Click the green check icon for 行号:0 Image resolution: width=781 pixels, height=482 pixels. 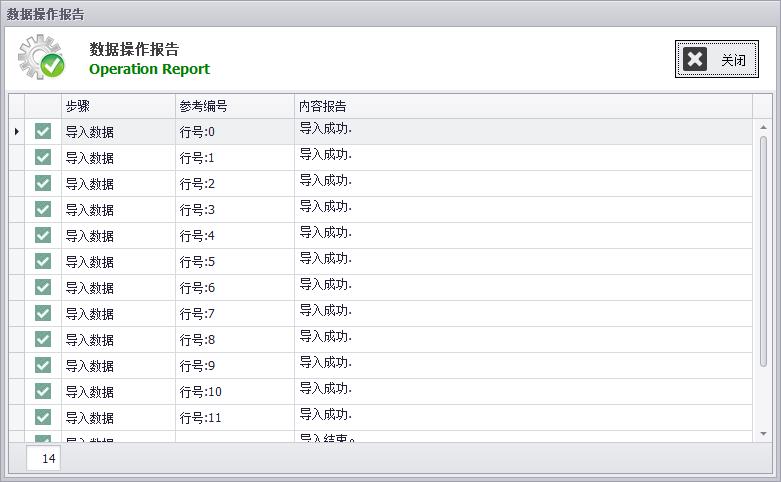pos(43,131)
